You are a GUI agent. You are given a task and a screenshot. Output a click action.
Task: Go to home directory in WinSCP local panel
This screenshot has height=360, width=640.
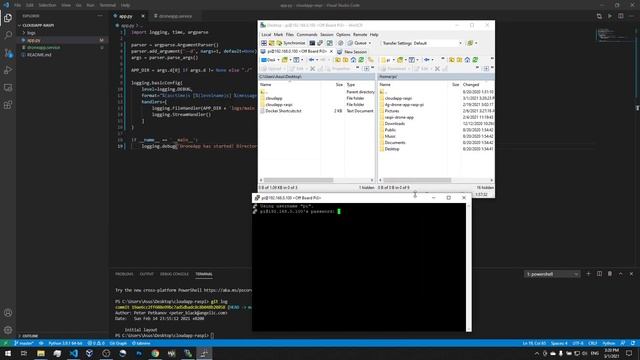click(x=353, y=60)
